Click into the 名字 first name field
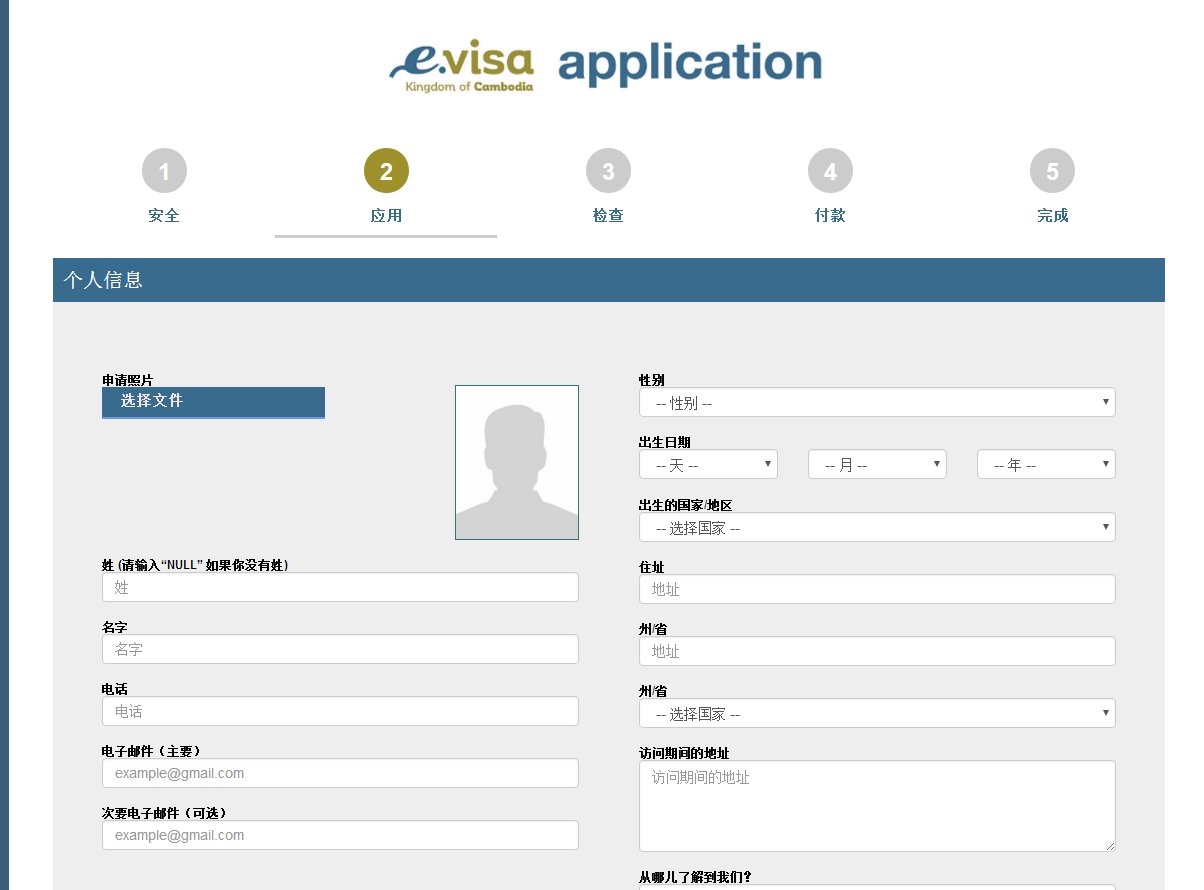This screenshot has height=890, width=1204. (x=340, y=650)
